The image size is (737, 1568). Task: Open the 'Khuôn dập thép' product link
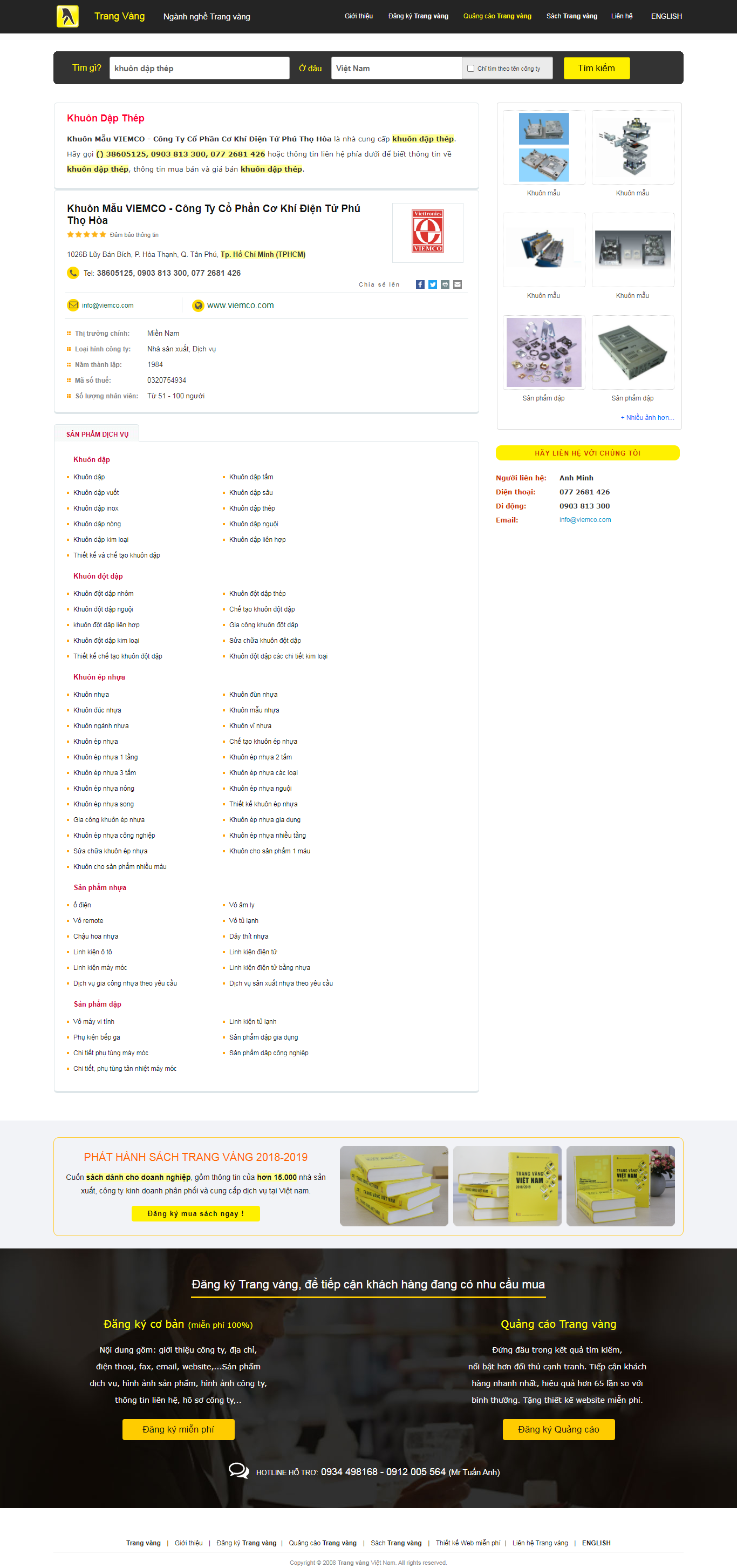tap(252, 508)
